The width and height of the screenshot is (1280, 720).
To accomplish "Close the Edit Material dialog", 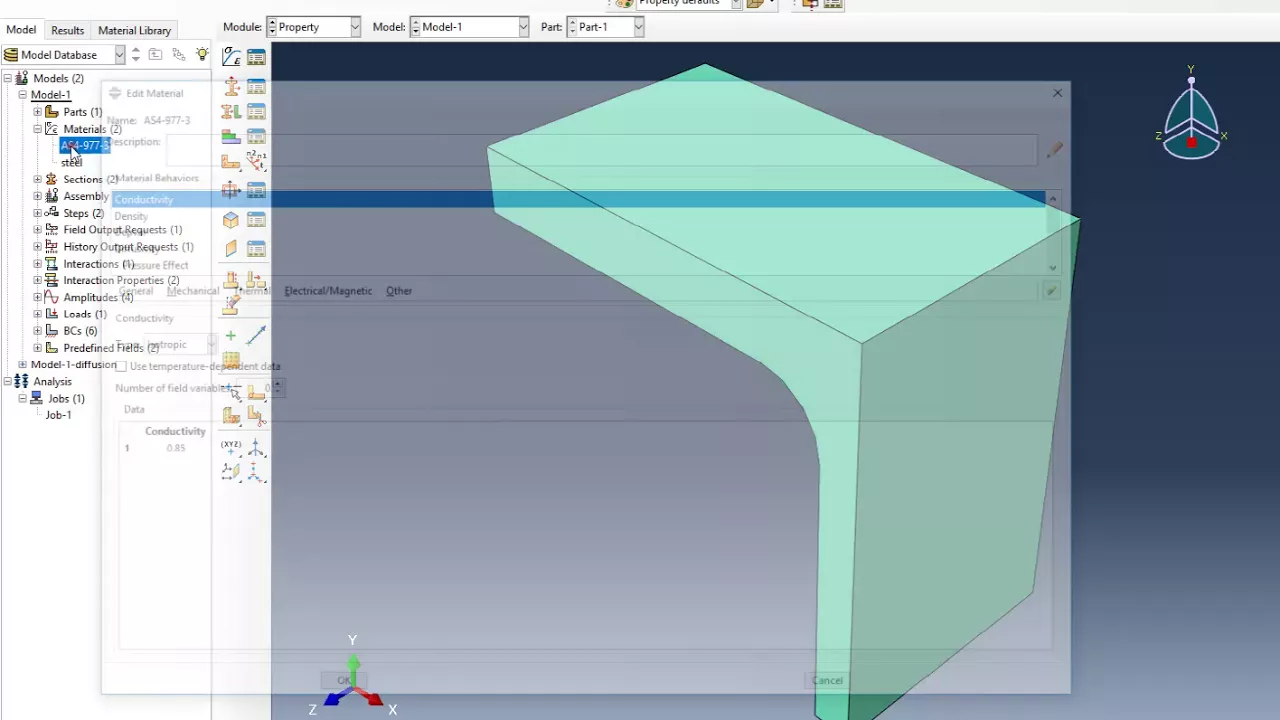I will 1057,93.
